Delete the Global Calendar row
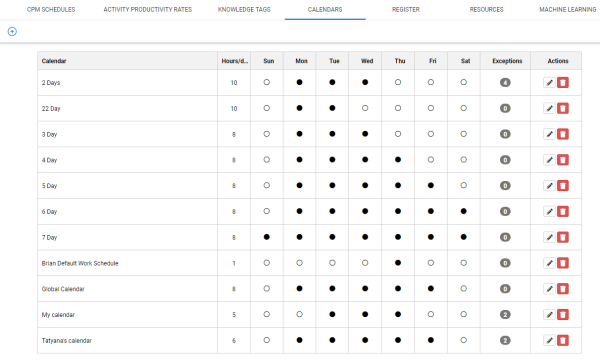Image resolution: width=600 pixels, height=361 pixels. (x=563, y=289)
